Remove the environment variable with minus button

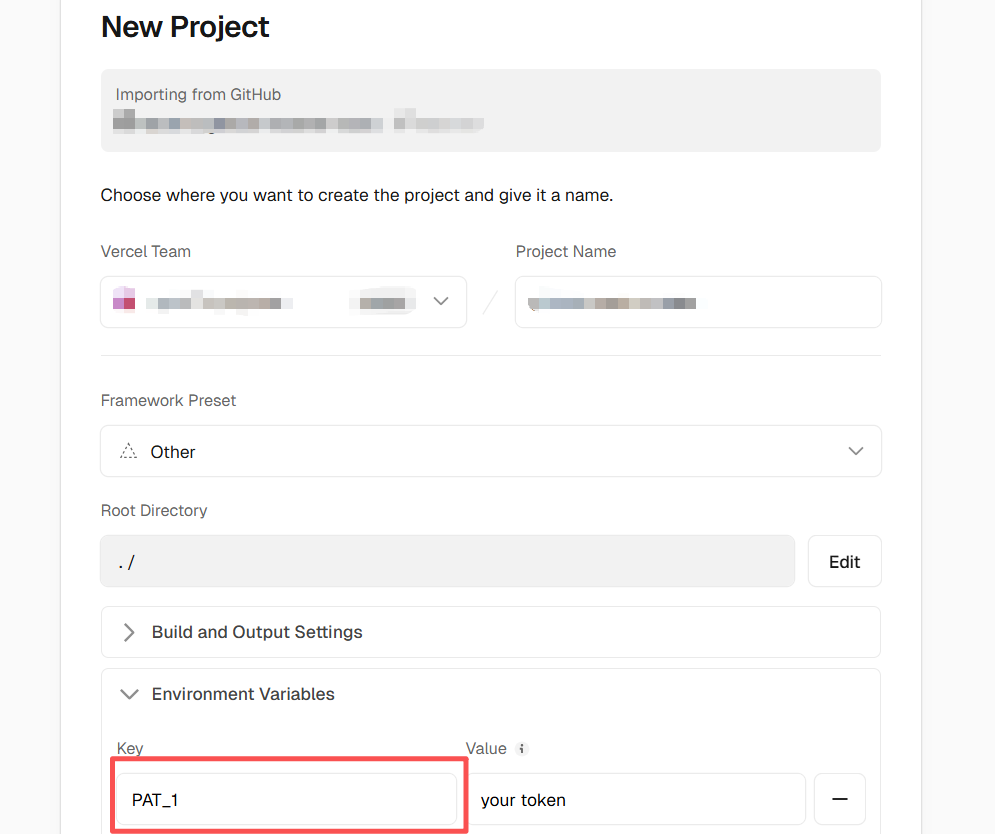[840, 799]
